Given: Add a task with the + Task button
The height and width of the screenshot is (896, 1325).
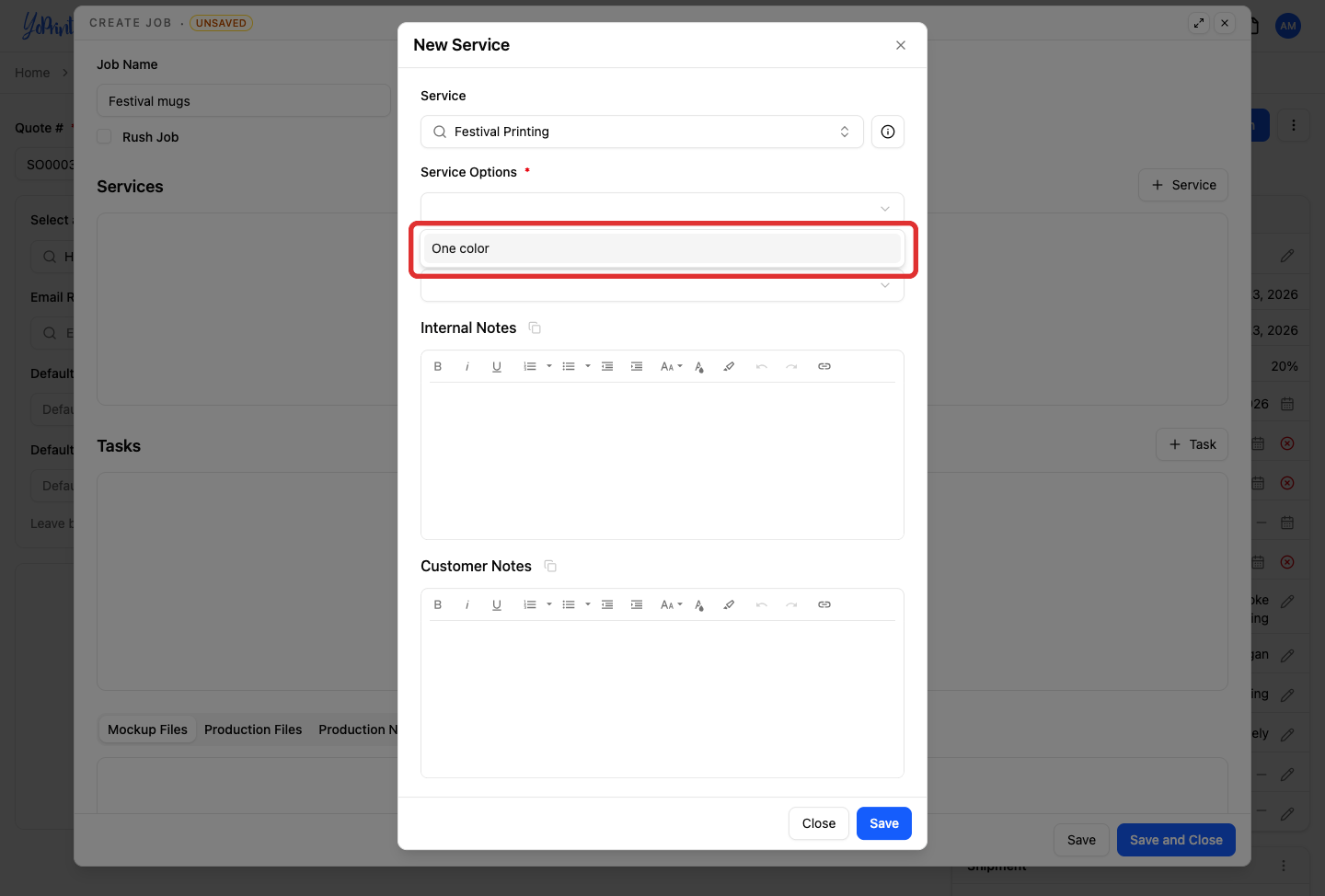Looking at the screenshot, I should click(x=1192, y=444).
